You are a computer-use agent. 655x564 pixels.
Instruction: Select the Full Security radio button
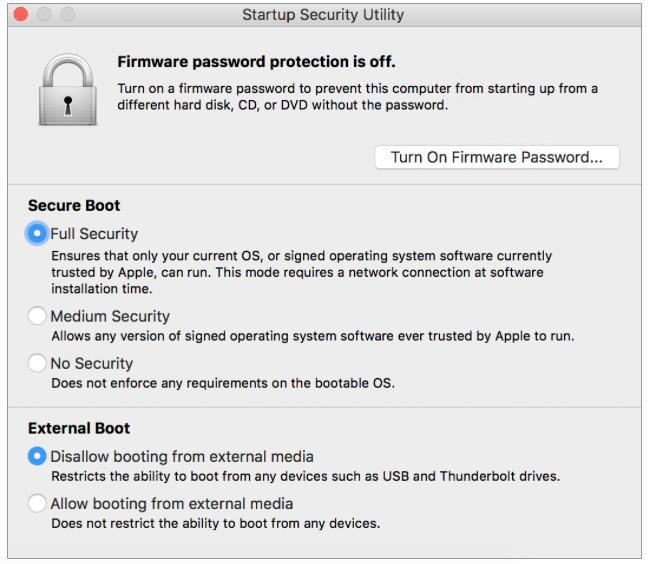38,234
